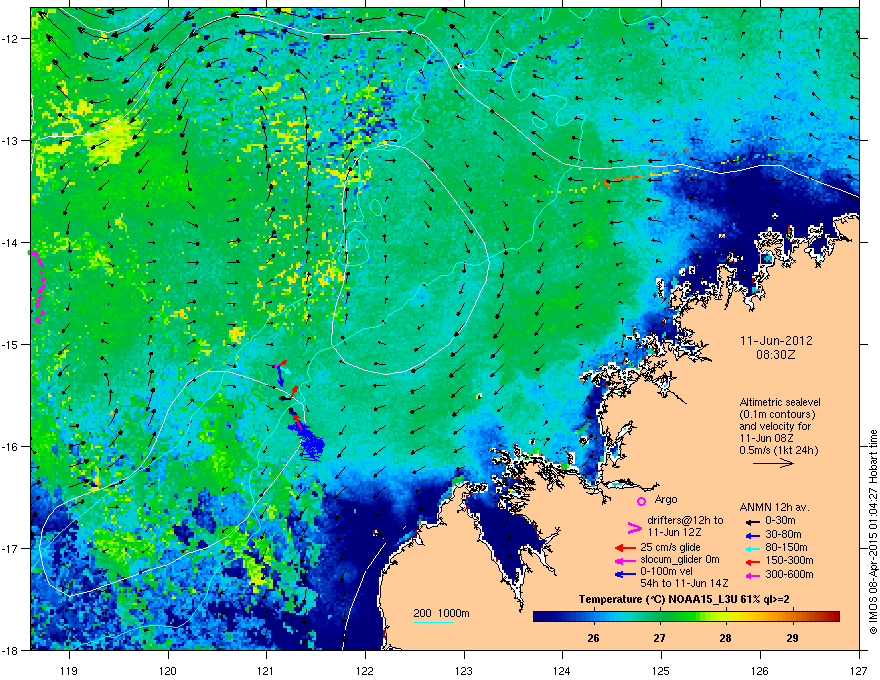Click the '123' longitude axis label
This screenshot has height=680, width=880.
(464, 670)
